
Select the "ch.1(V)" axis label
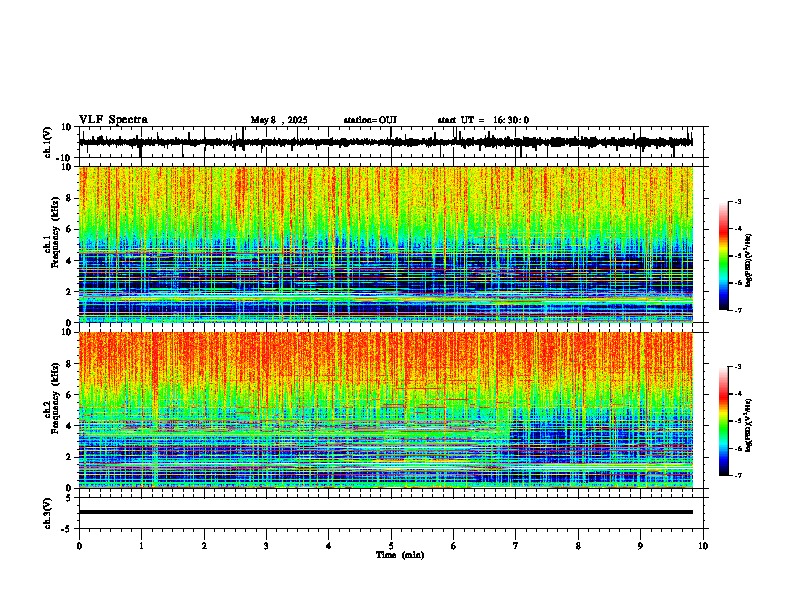pyautogui.click(x=48, y=142)
